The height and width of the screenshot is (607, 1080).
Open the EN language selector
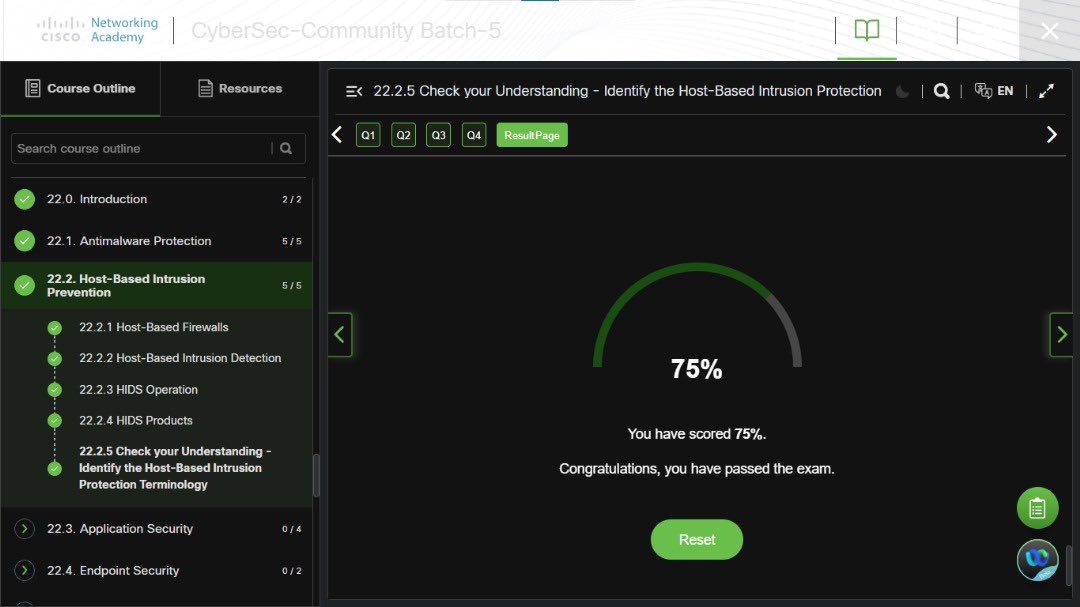pos(1005,91)
